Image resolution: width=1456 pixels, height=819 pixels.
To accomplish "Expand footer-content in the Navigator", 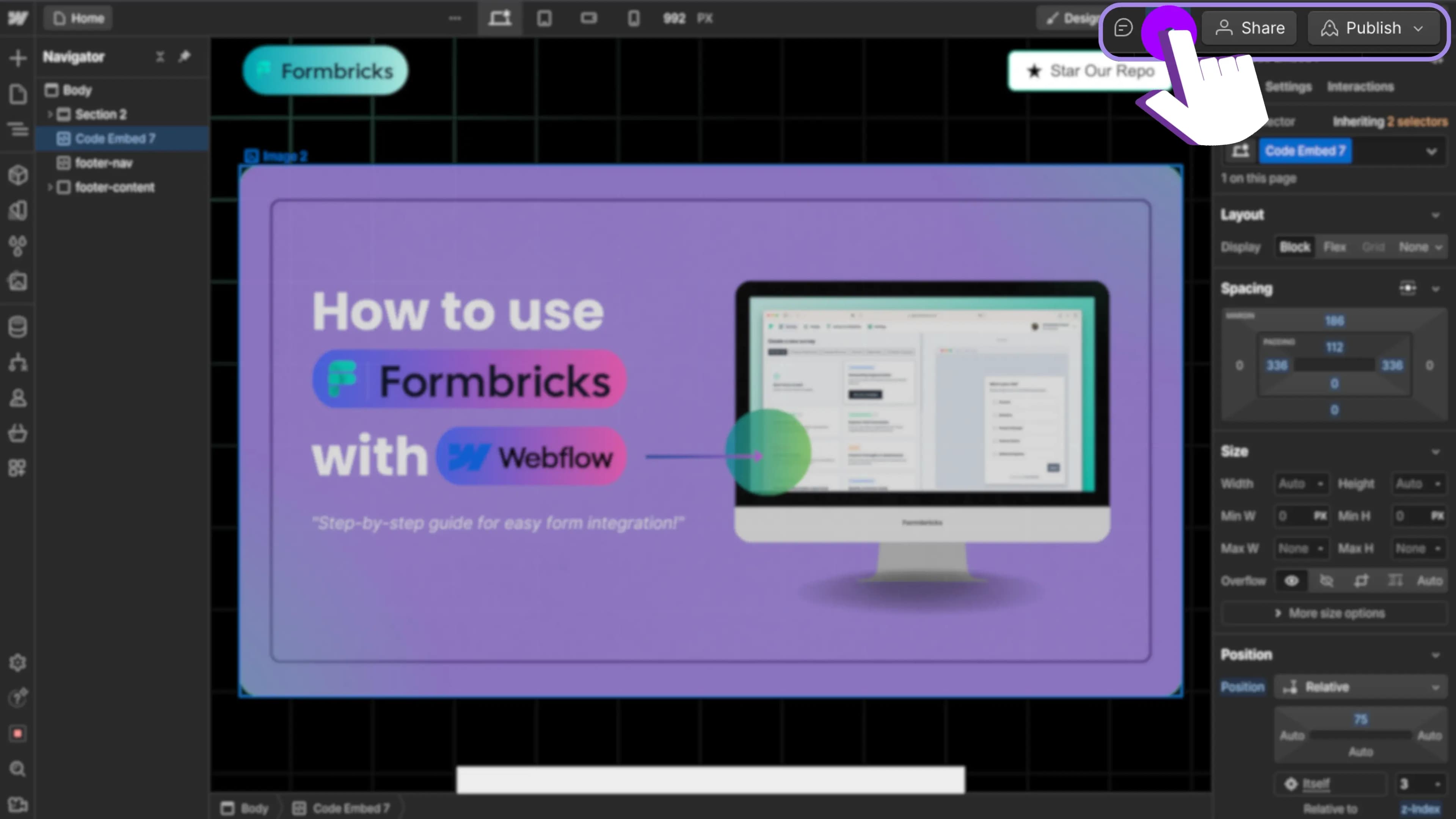I will [50, 187].
